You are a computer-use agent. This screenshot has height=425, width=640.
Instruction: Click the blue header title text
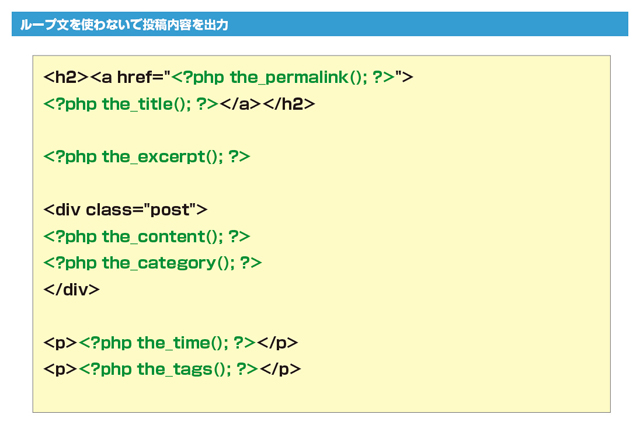[124, 24]
